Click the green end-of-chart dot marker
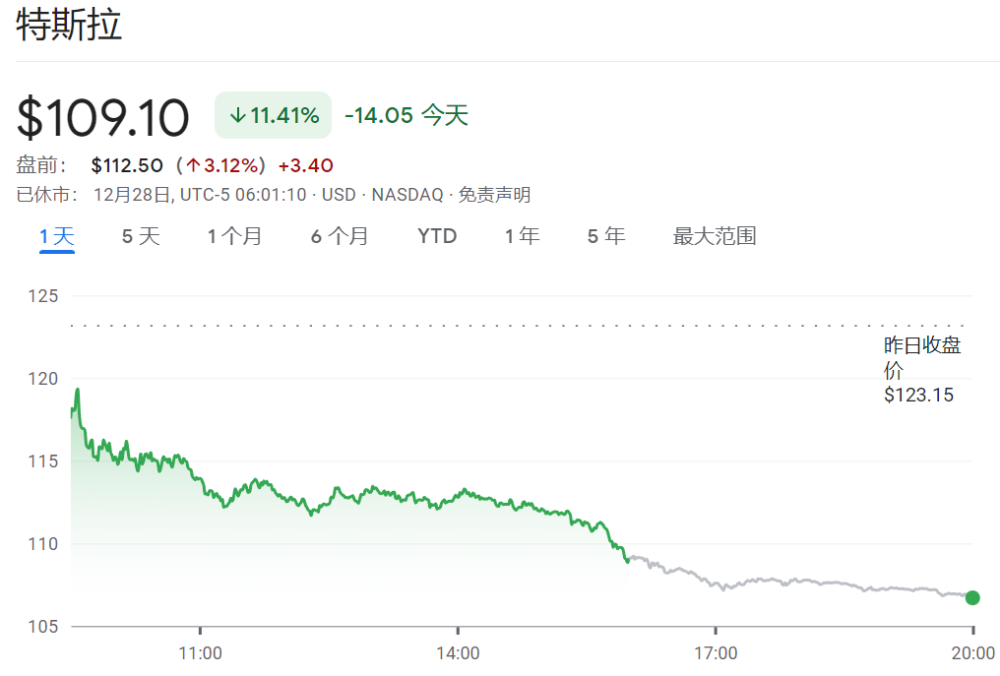 972,598
